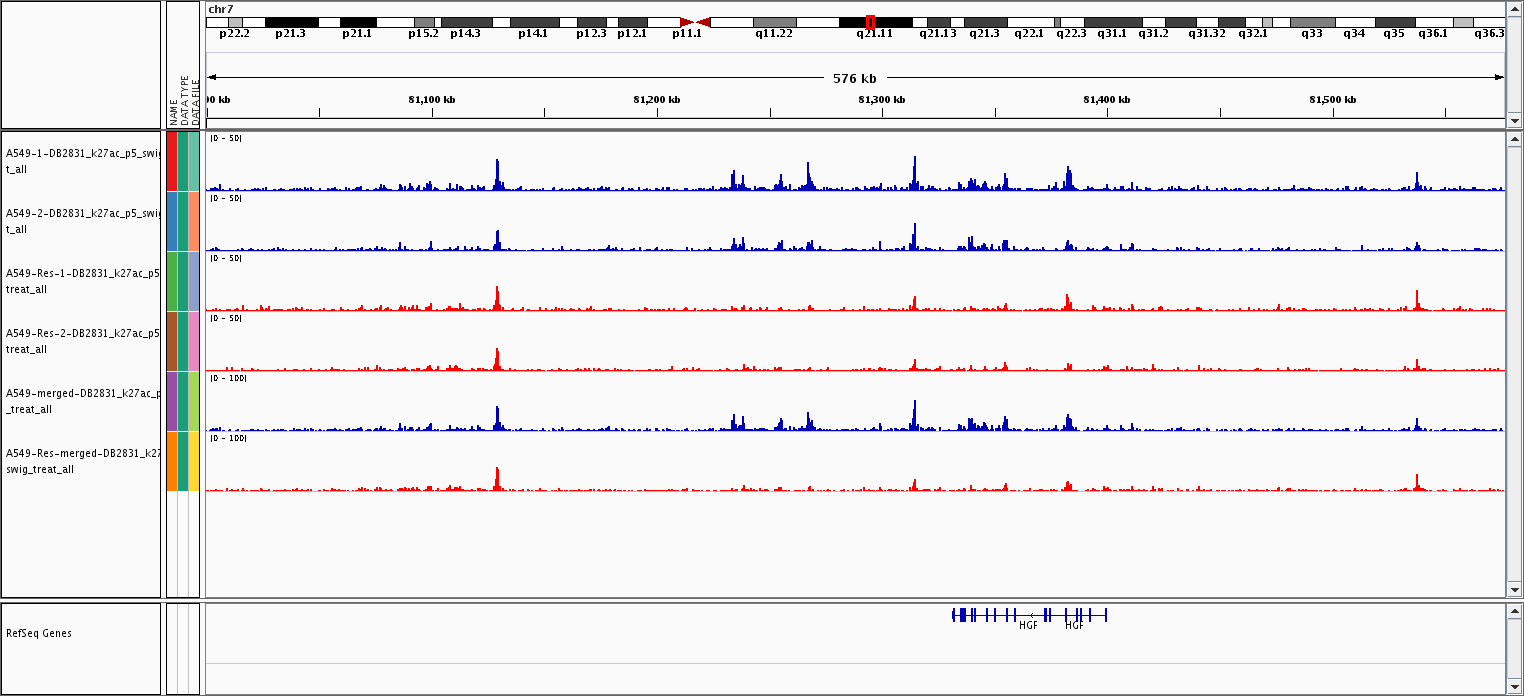The height and width of the screenshot is (696, 1524).
Task: Select the A549-1-DB2831_k27ac track name
Action: click(82, 162)
